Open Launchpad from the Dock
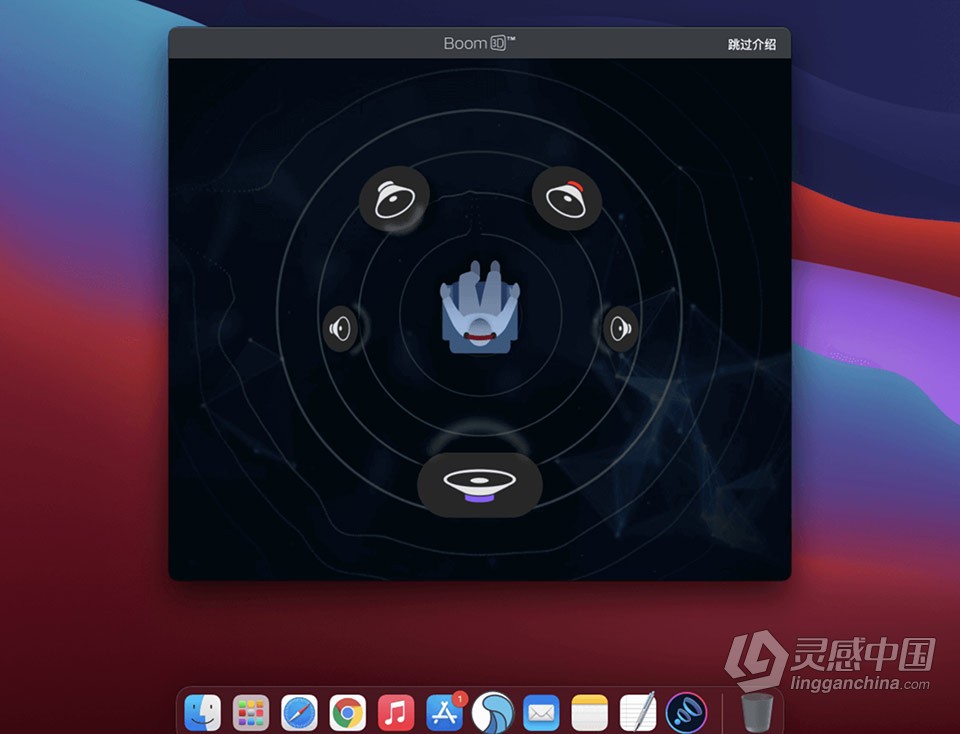 point(251,713)
